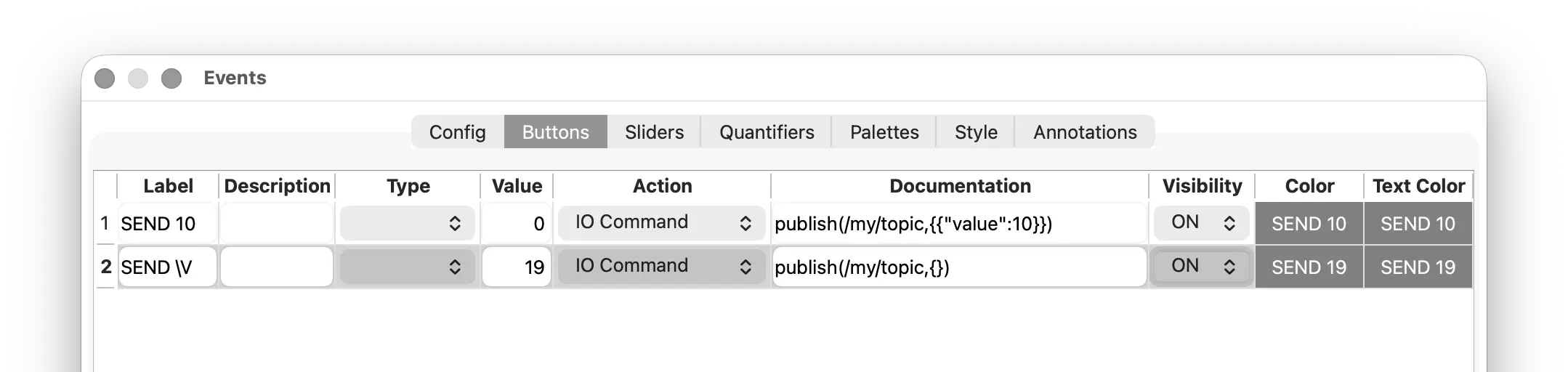Edit the Value field showing 19
Viewport: 1568px width, 372px height.
point(517,267)
